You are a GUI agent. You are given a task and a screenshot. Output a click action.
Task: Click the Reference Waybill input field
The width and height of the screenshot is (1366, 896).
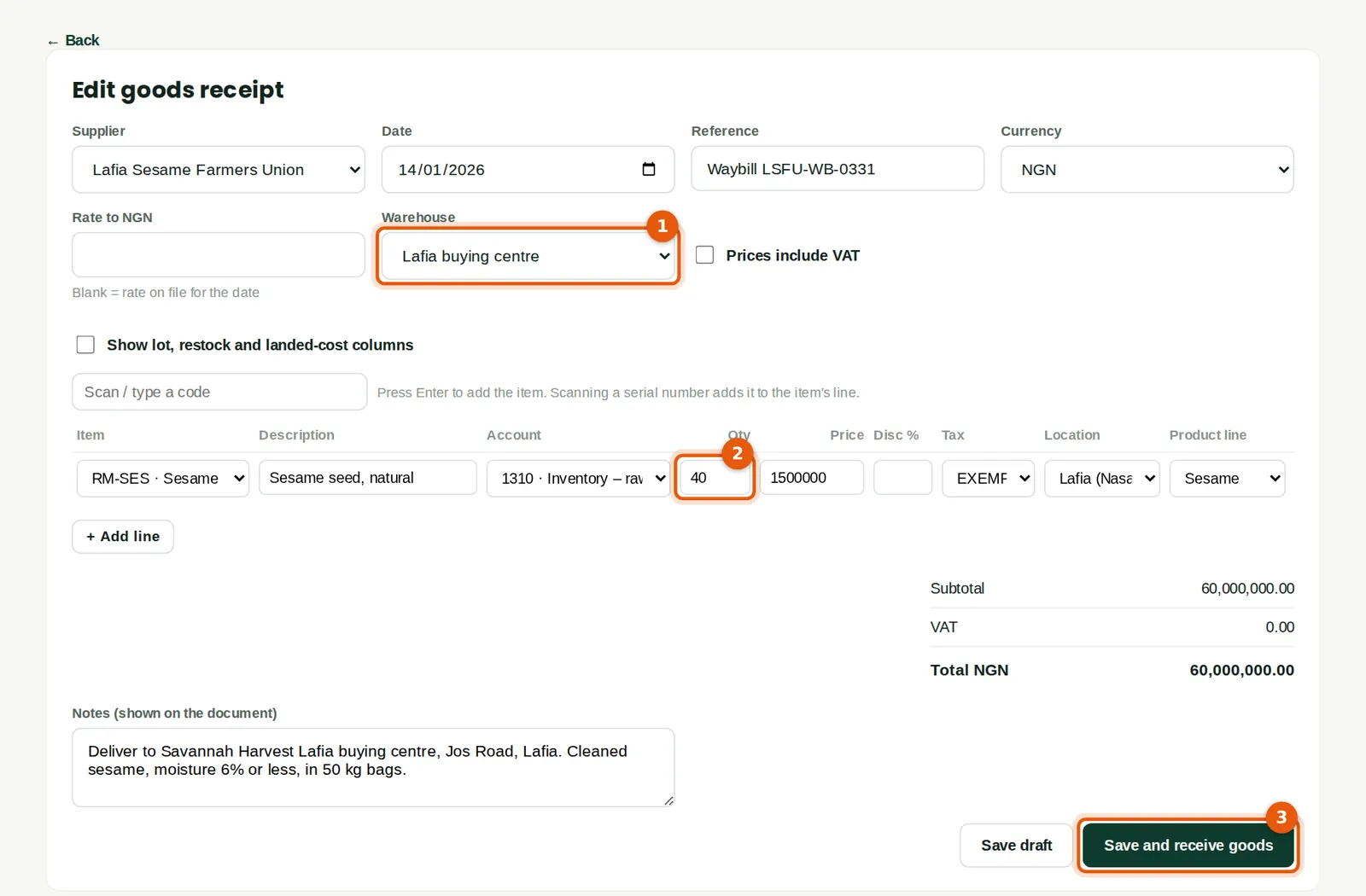pos(838,169)
